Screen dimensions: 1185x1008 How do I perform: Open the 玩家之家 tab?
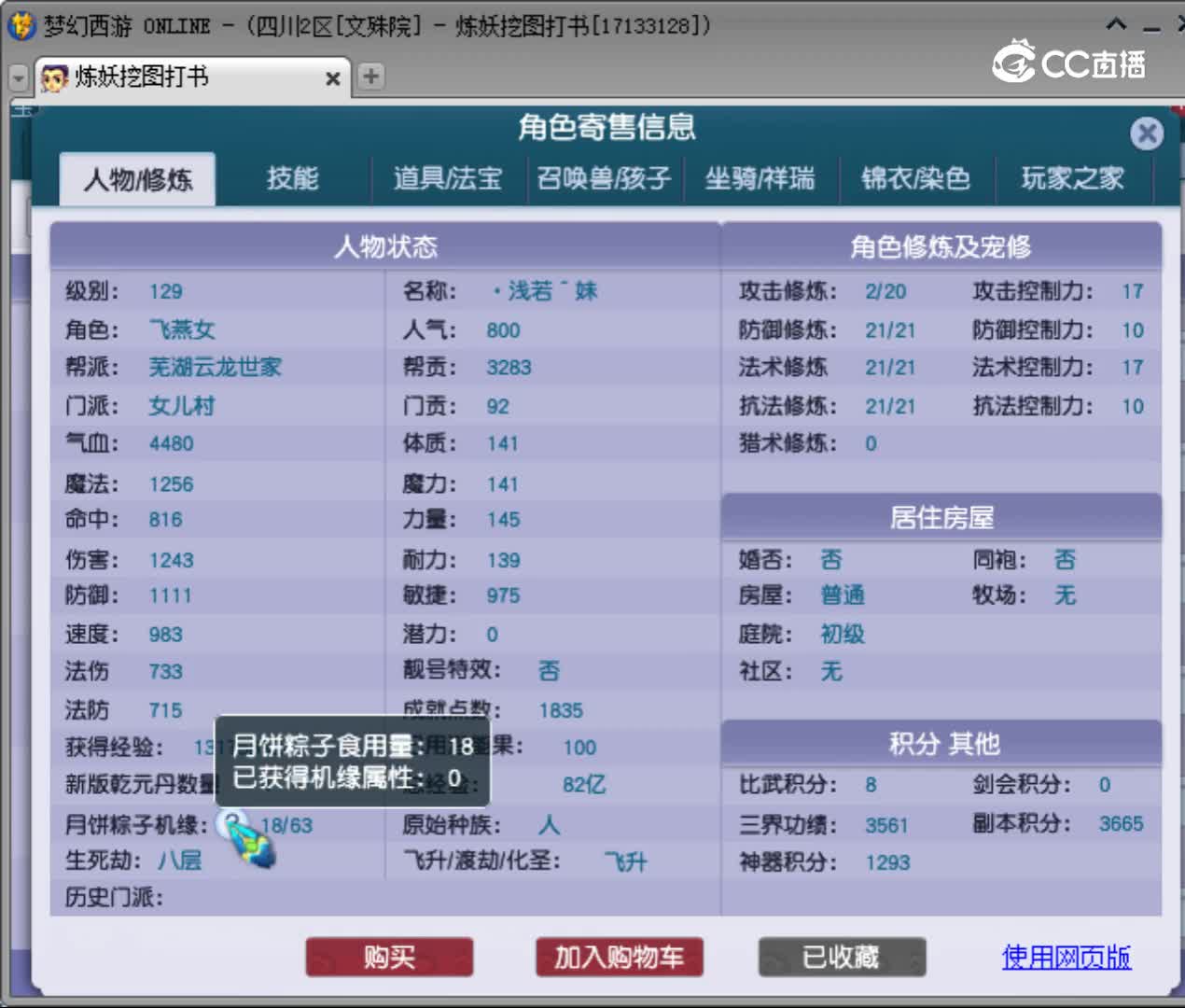[x=1073, y=178]
